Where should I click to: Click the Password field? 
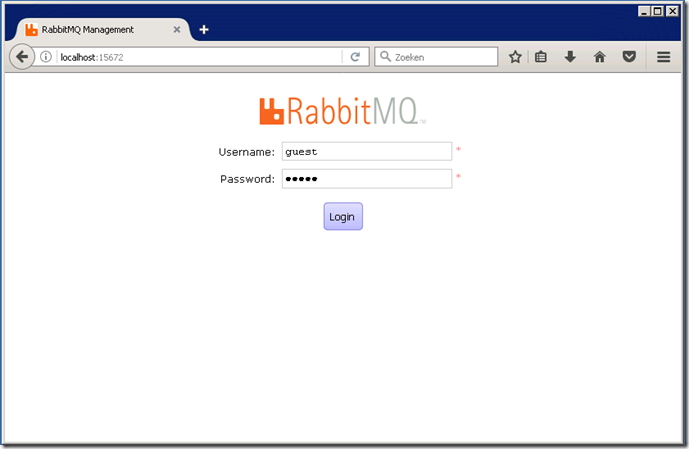pyautogui.click(x=366, y=179)
